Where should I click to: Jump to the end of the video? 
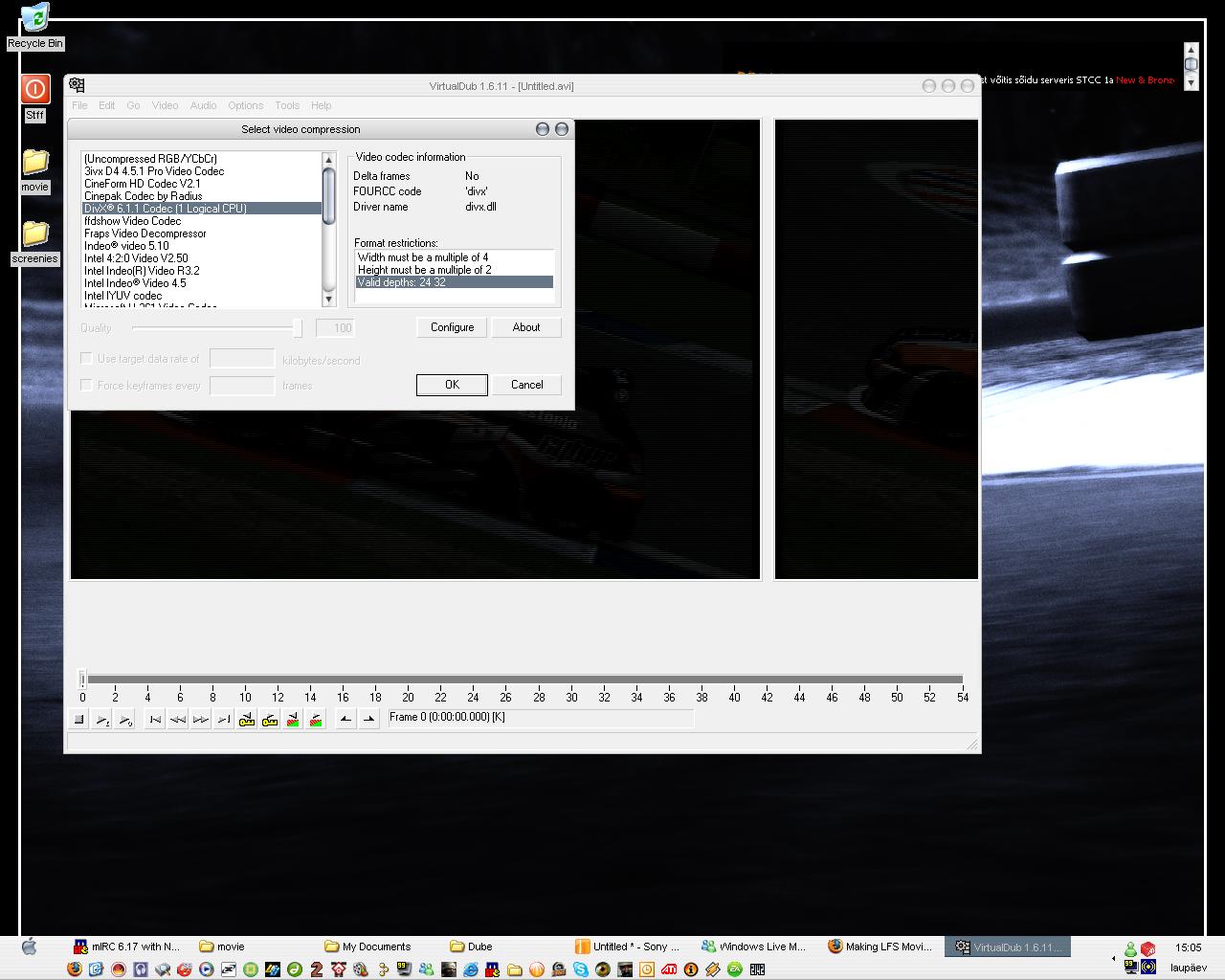click(223, 719)
